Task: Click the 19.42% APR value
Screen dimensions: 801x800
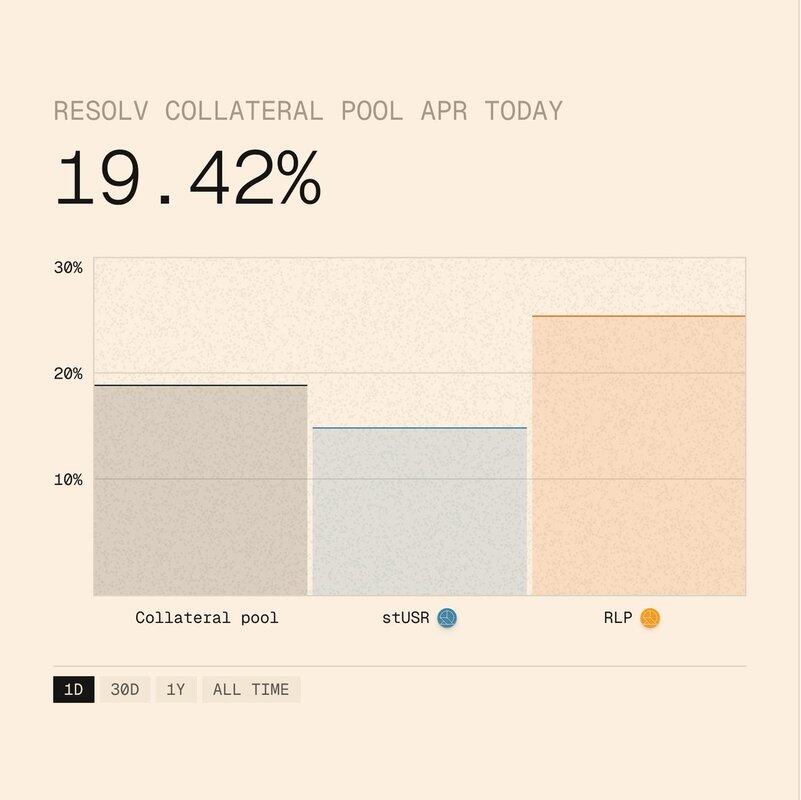Action: point(187,178)
